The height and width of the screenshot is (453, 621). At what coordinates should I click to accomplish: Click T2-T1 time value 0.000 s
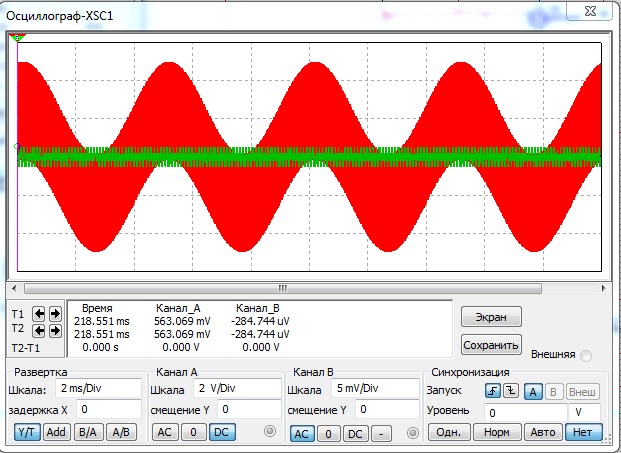[100, 347]
